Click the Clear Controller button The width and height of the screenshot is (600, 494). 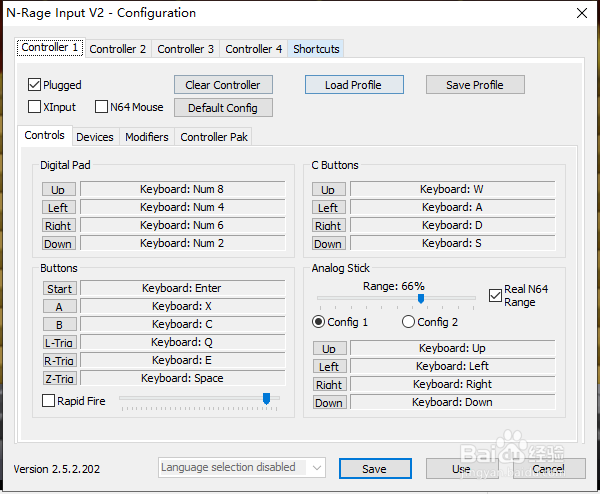point(223,85)
